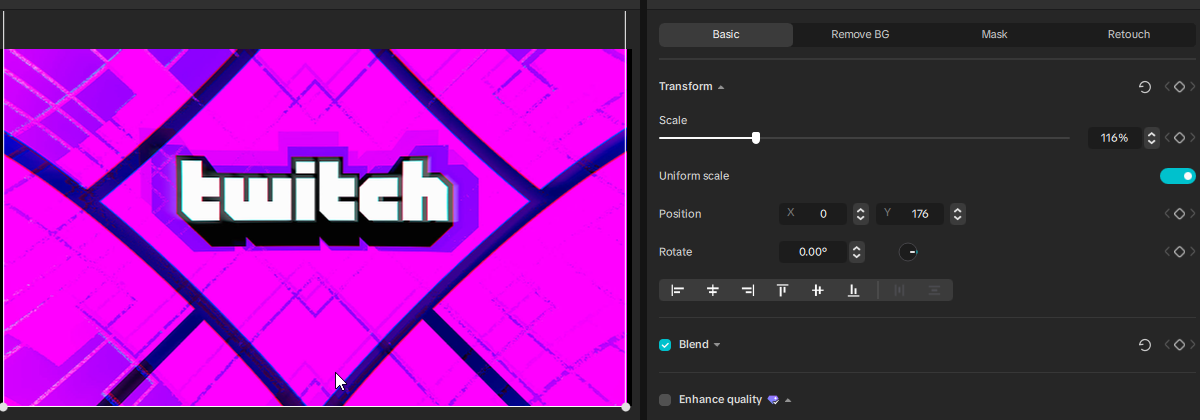The height and width of the screenshot is (420, 1200).
Task: Go to previous Blend keyframe
Action: pyautogui.click(x=1167, y=345)
